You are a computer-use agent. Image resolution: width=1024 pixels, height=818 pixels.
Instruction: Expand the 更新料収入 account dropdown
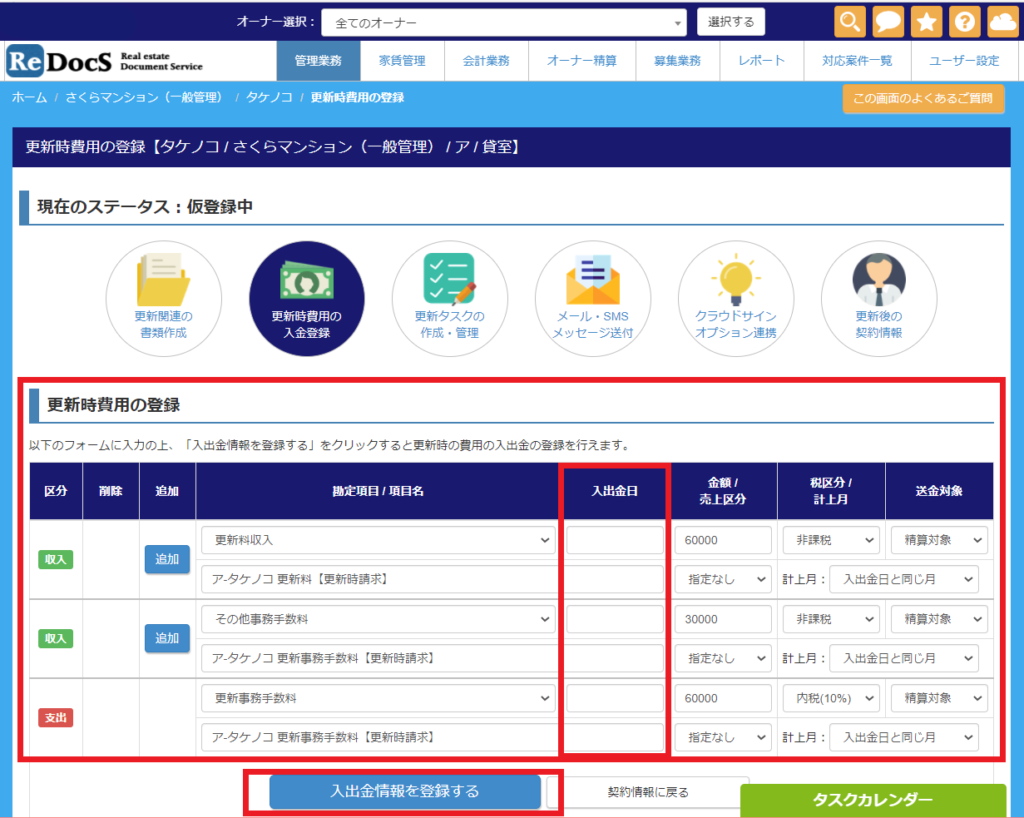coord(378,540)
